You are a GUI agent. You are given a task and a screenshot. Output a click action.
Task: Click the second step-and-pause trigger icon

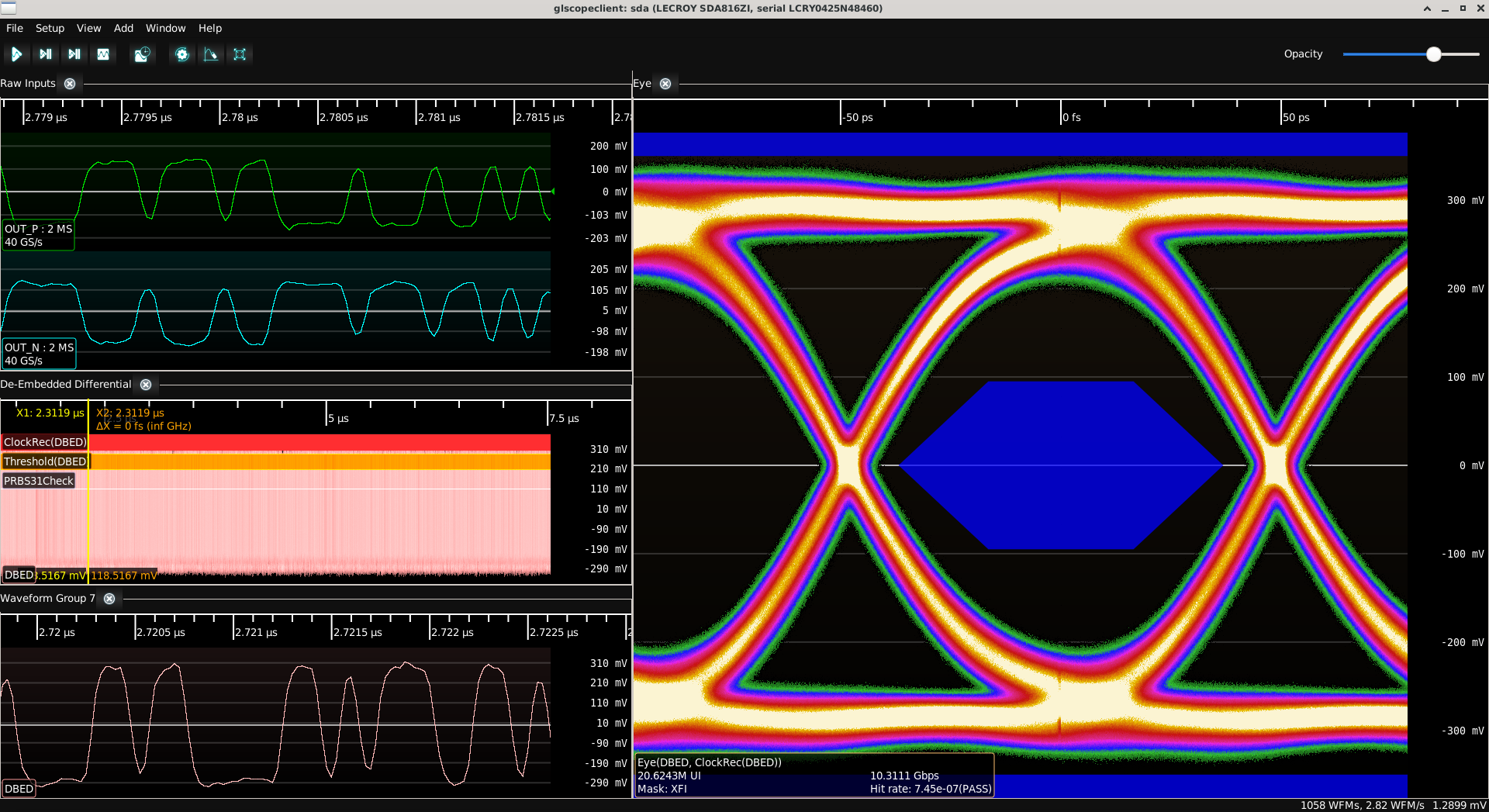pos(74,54)
